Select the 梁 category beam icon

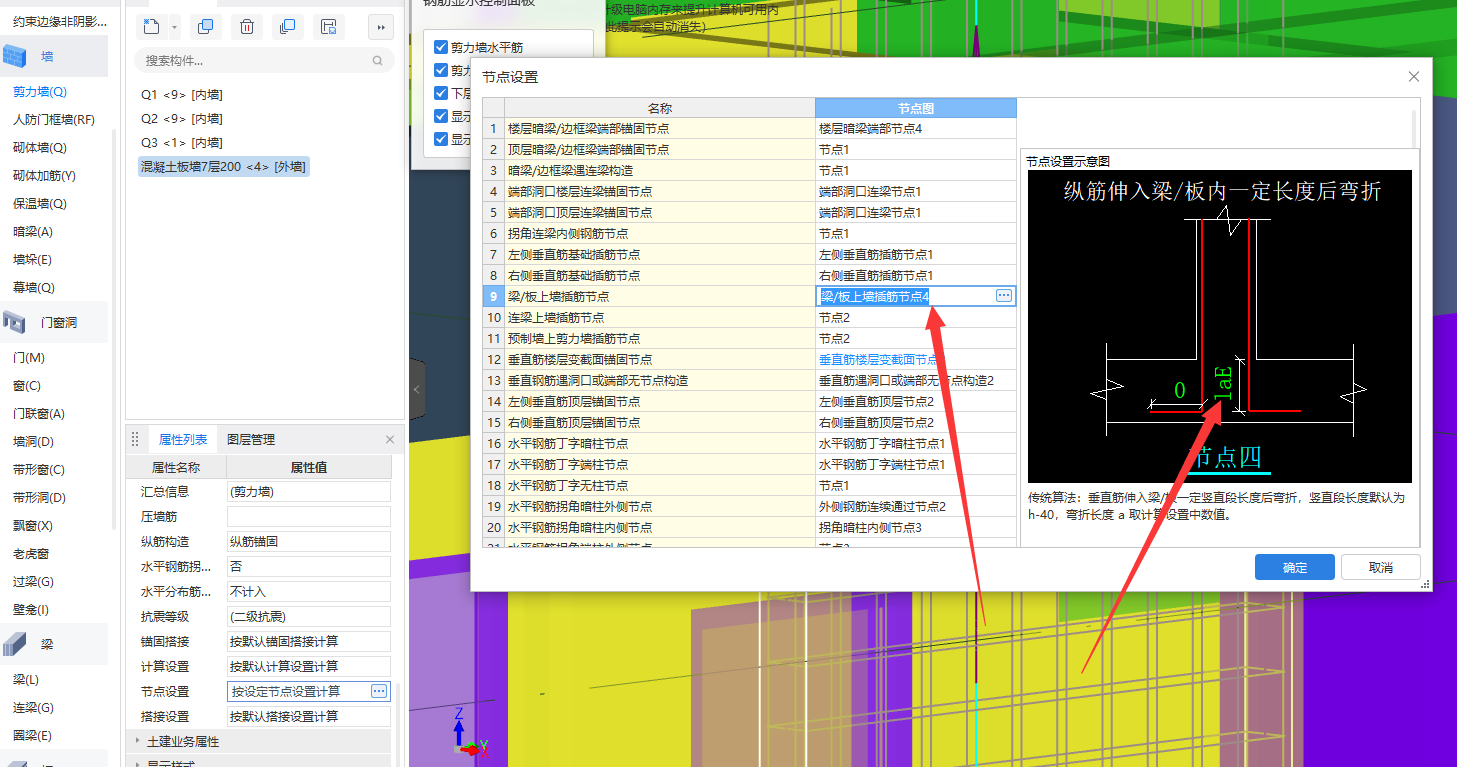[x=15, y=644]
